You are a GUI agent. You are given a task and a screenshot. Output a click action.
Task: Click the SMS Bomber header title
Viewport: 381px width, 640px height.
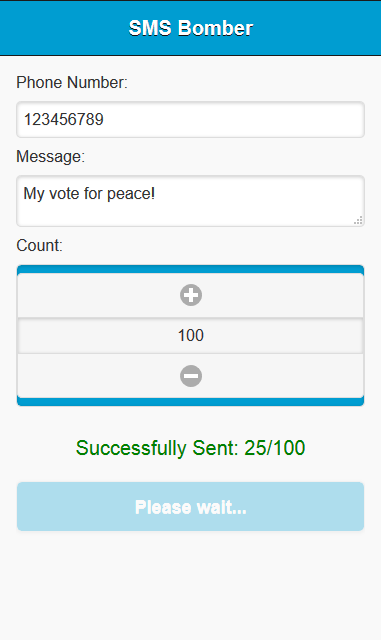[x=191, y=28]
